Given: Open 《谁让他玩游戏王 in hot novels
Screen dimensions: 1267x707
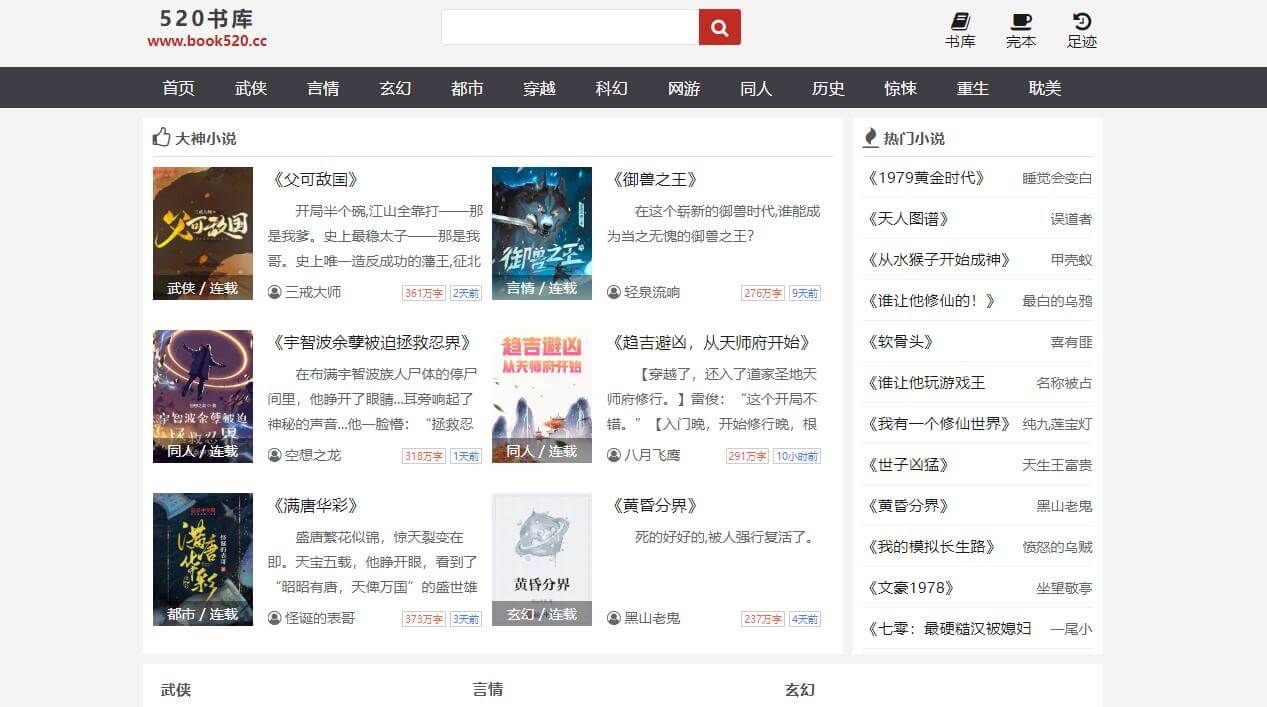Looking at the screenshot, I should point(926,383).
